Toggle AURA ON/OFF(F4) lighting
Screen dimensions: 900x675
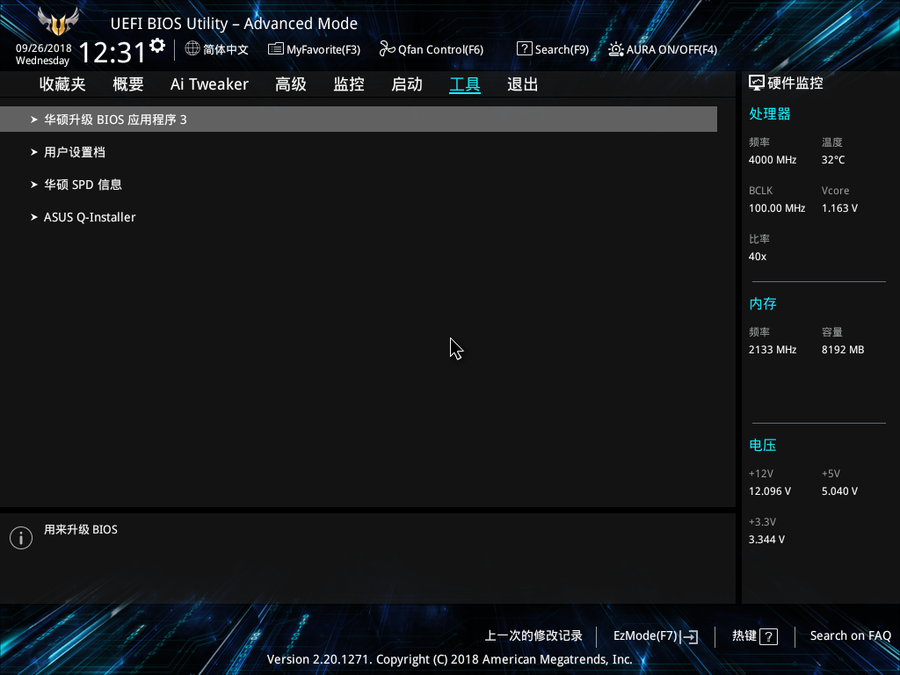pyautogui.click(x=671, y=49)
